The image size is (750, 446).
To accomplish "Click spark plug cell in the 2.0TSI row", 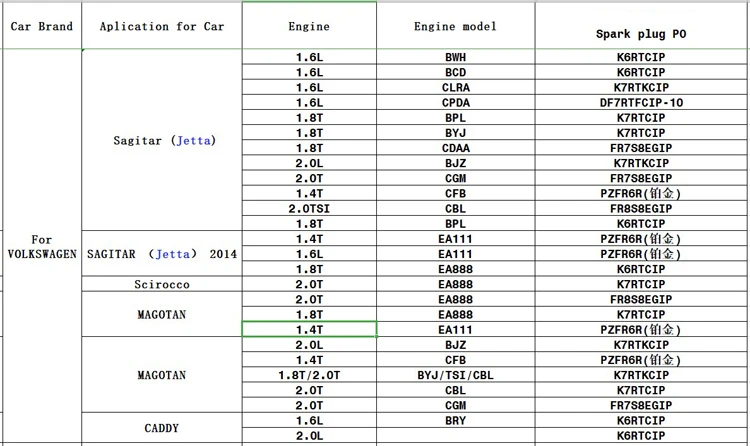I will coord(641,209).
